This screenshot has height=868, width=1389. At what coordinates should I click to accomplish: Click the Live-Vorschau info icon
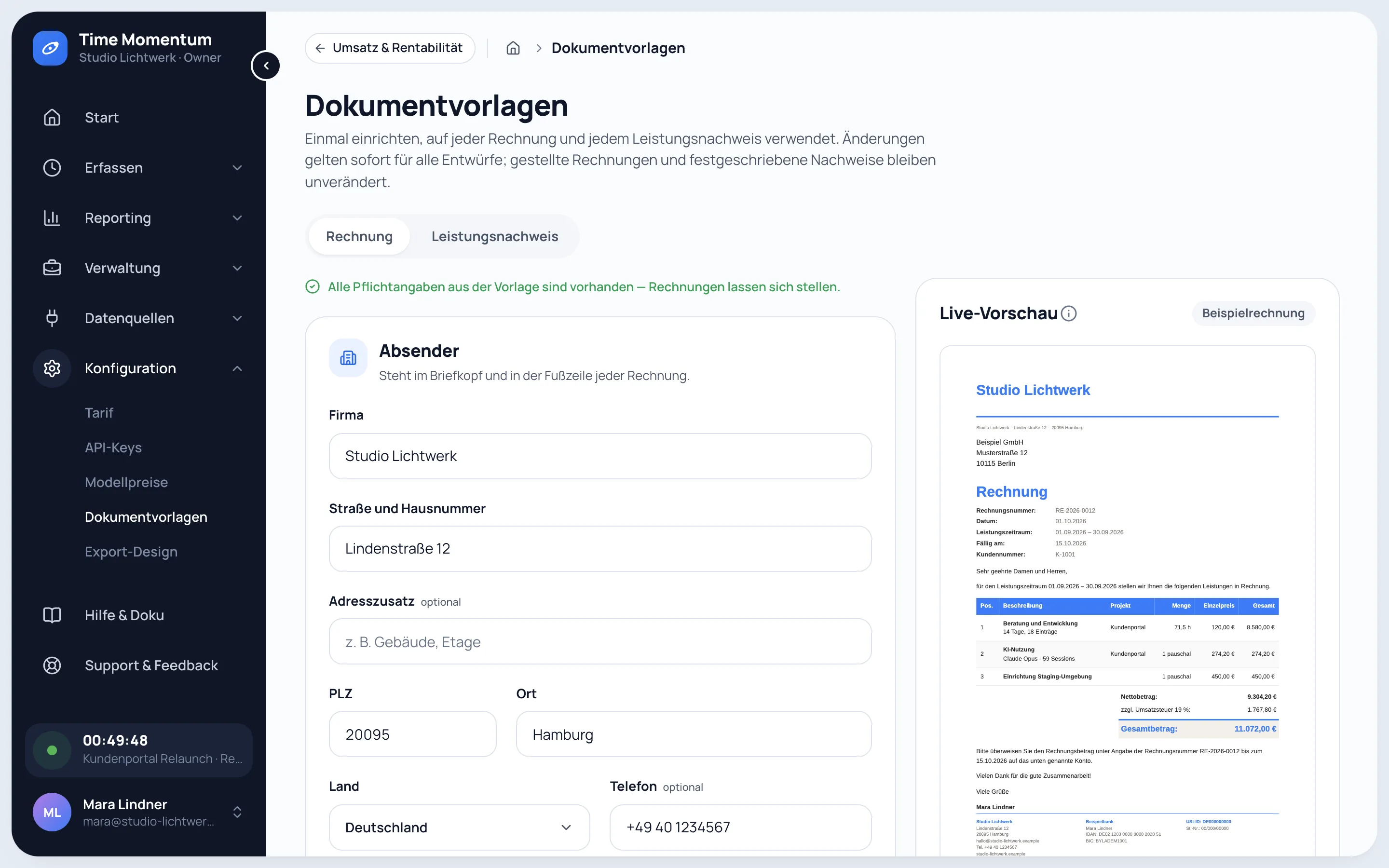click(1069, 313)
